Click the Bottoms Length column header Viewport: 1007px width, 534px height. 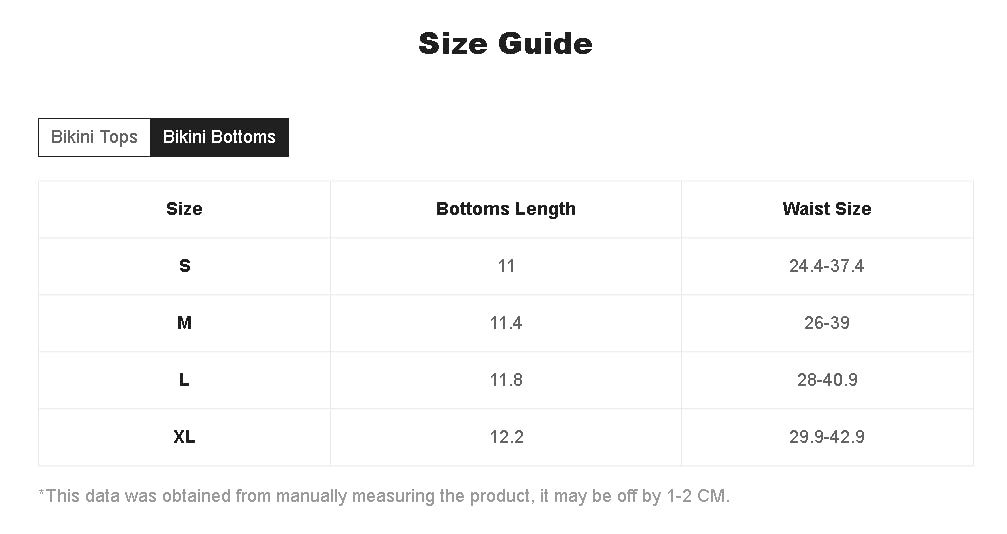(506, 209)
